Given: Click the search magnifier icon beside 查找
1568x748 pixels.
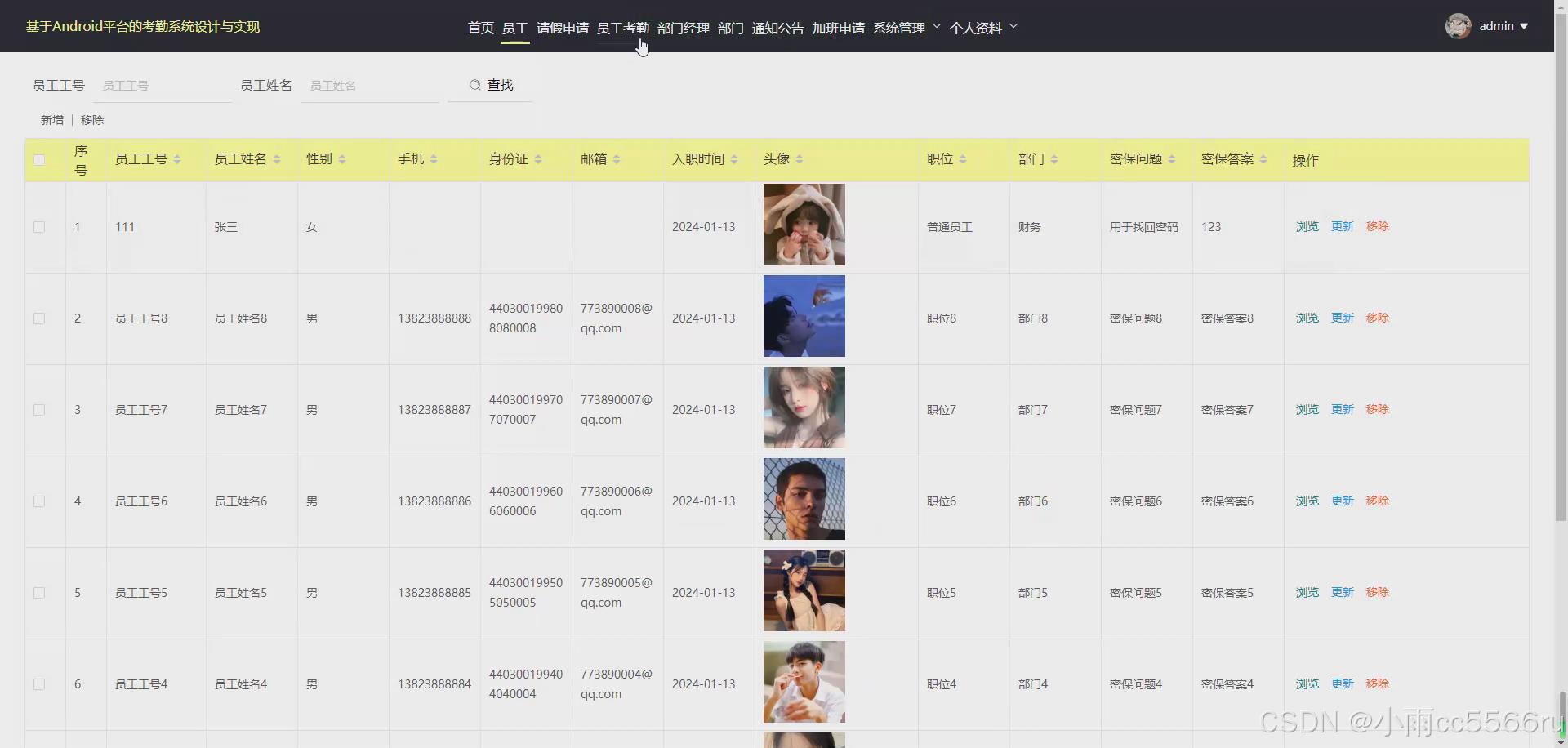Looking at the screenshot, I should pyautogui.click(x=474, y=85).
